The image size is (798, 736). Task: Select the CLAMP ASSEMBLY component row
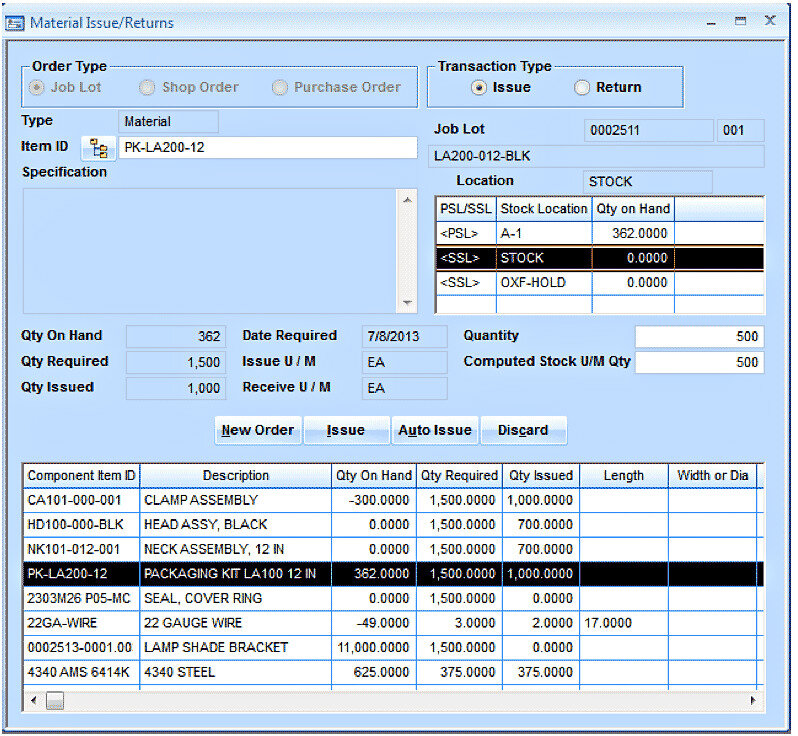click(x=200, y=500)
